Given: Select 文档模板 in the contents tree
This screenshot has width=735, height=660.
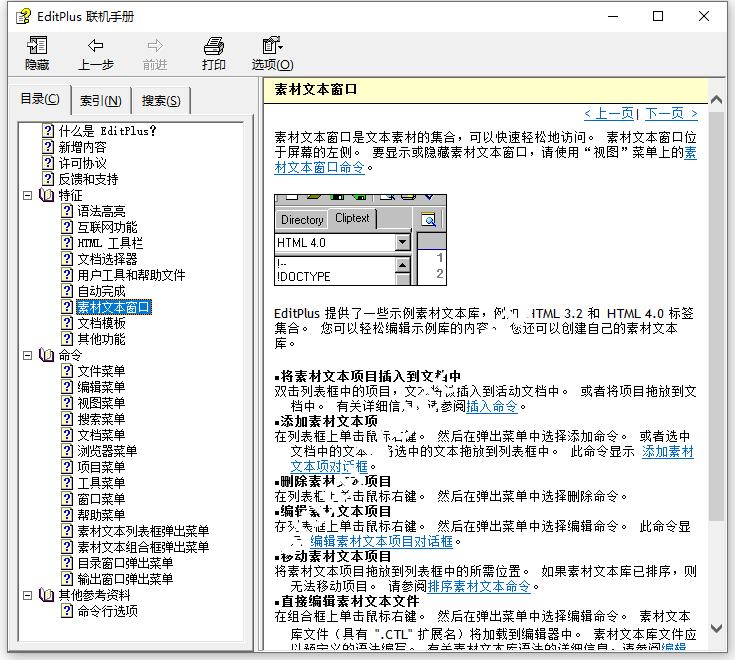Looking at the screenshot, I should click(102, 323).
